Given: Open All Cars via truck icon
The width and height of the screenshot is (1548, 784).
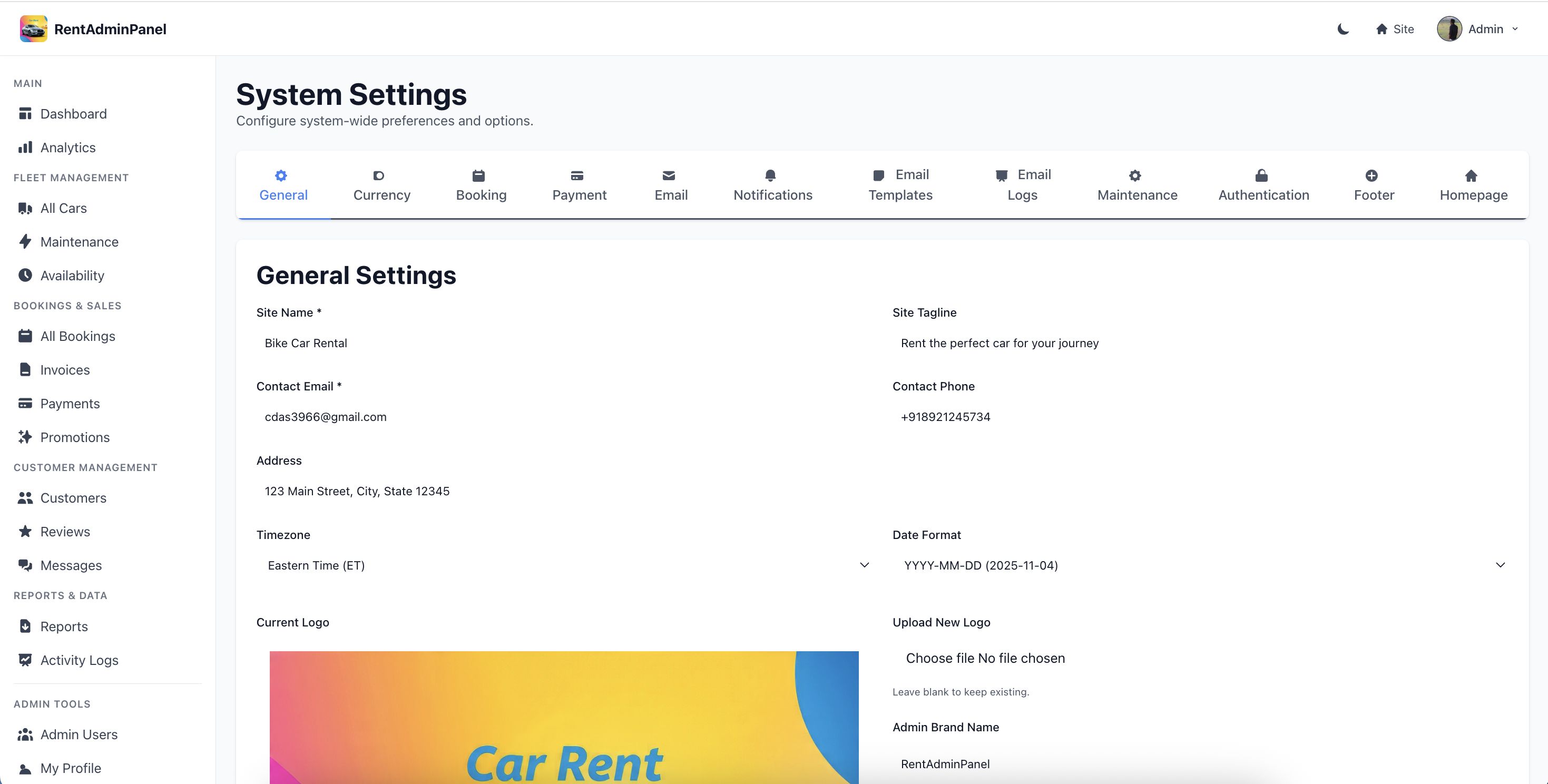Looking at the screenshot, I should pos(25,208).
